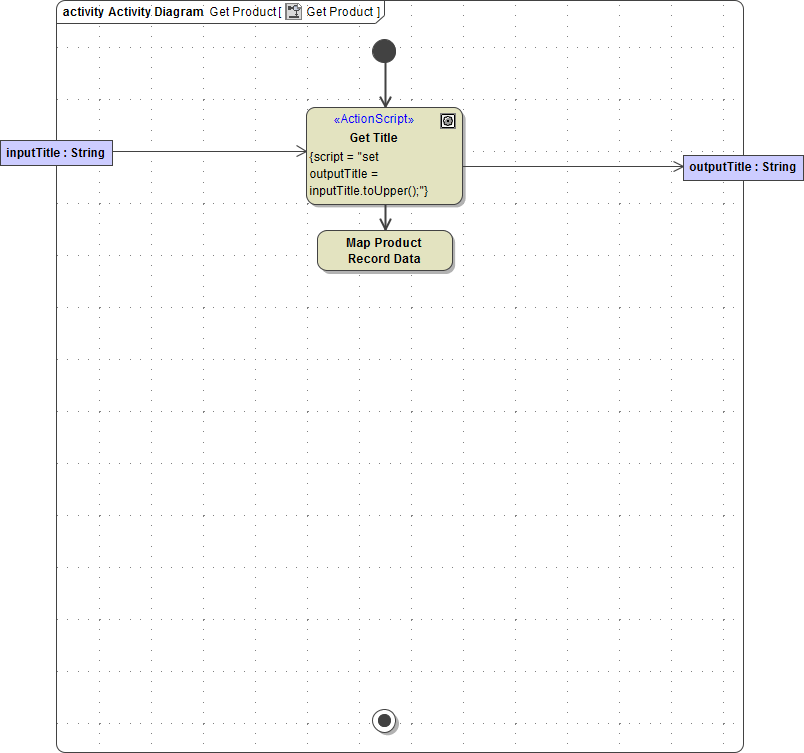
Task: Select the Map Product Record Data action
Action: point(384,250)
